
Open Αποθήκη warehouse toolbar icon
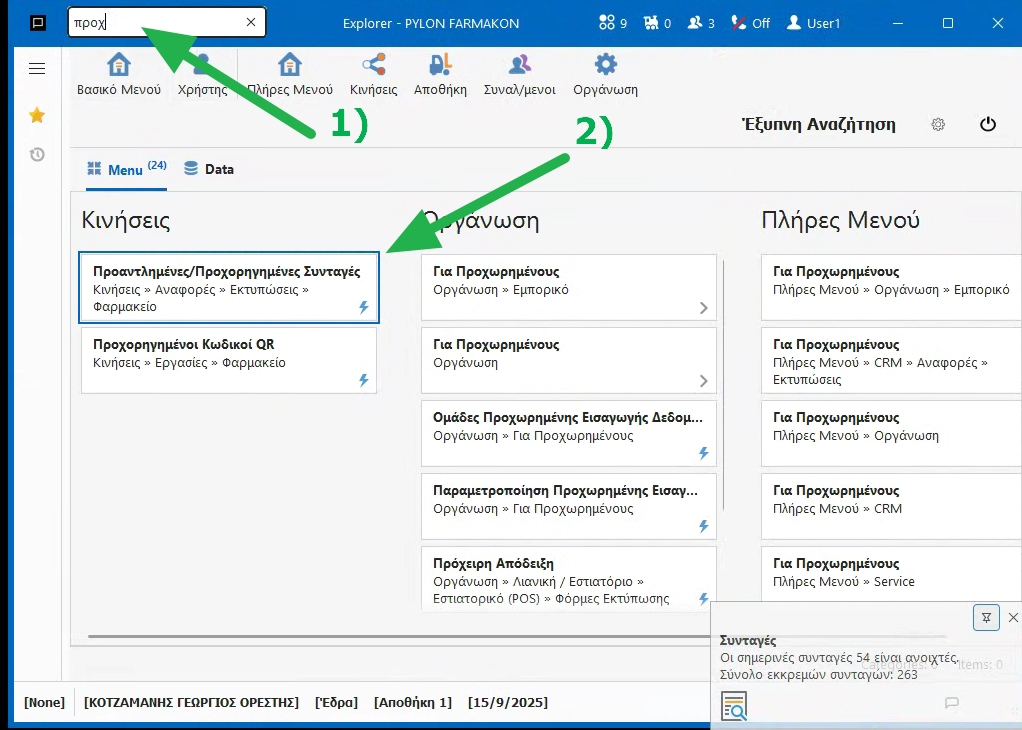point(440,66)
